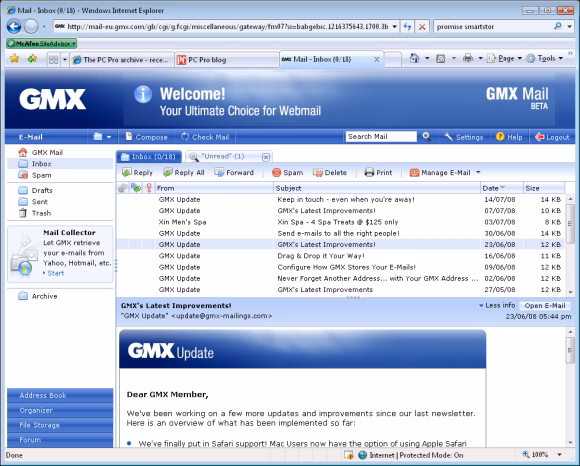580x466 pixels.
Task: Click Check Mail button
Action: [x=205, y=137]
